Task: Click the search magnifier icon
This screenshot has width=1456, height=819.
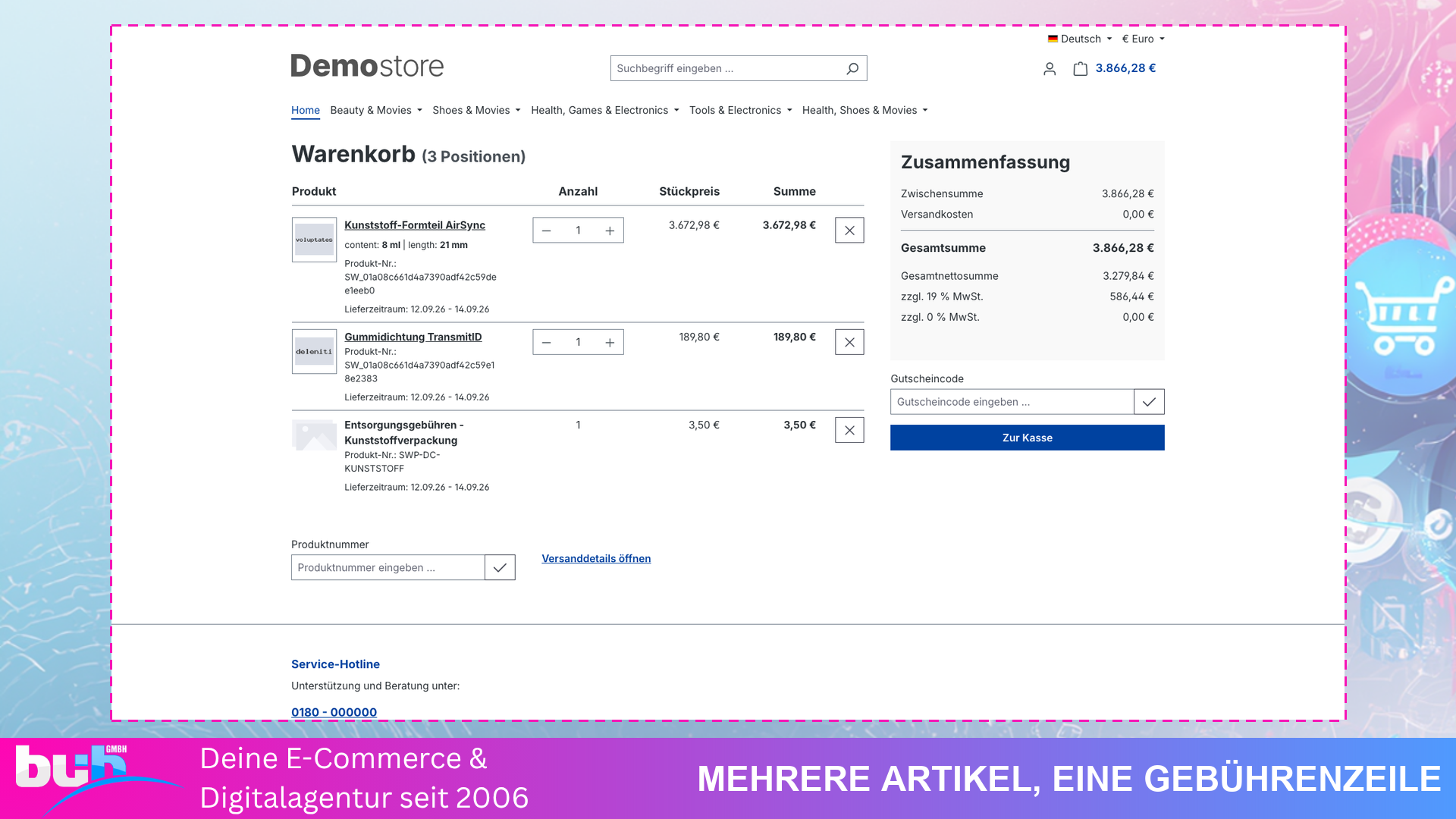Action: point(852,68)
